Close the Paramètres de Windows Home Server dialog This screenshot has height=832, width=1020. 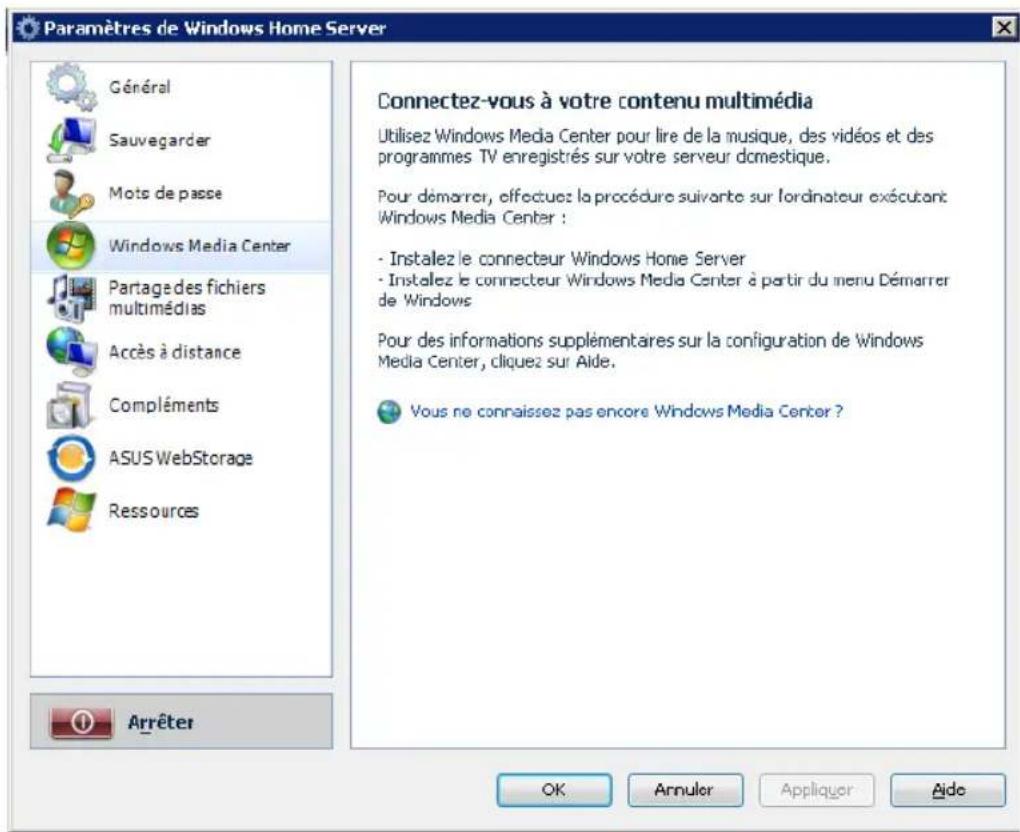pos(1004,27)
